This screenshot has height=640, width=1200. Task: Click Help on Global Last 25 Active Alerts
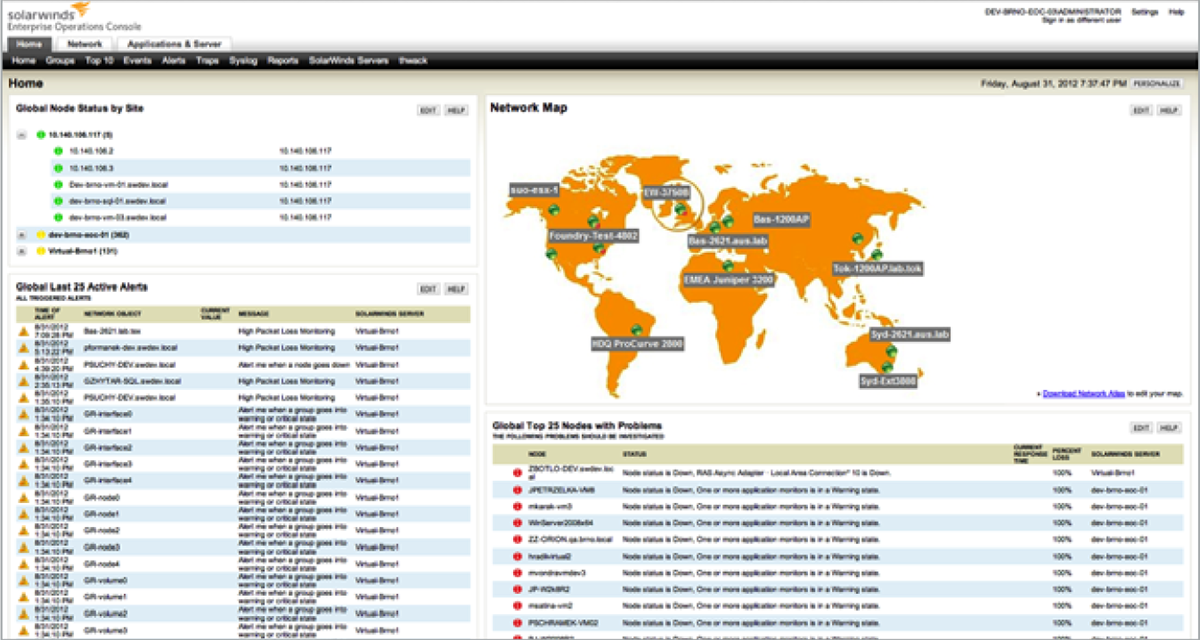pos(456,289)
